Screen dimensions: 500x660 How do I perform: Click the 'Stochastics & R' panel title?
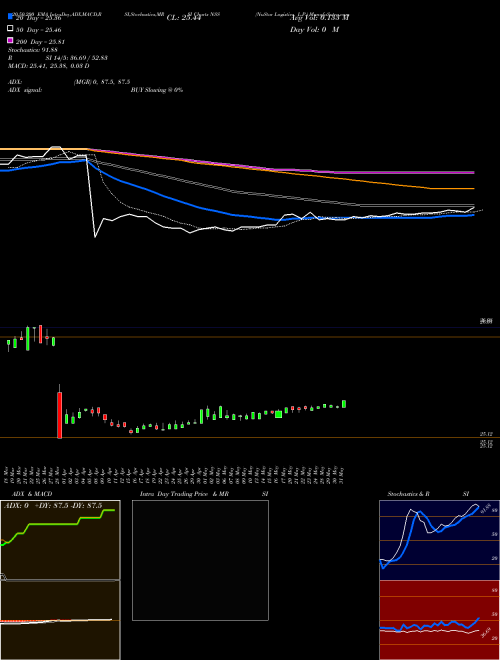coord(408,494)
